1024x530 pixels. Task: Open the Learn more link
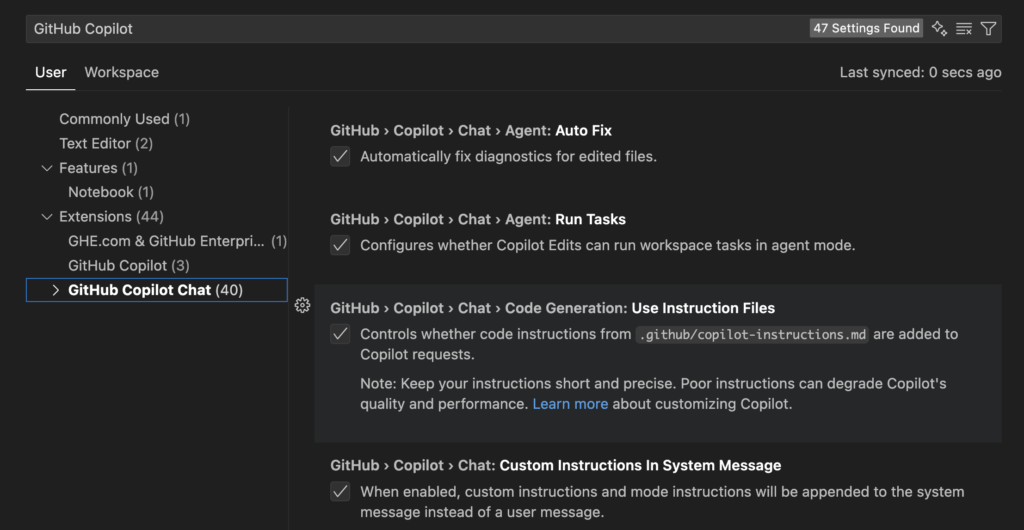coord(570,404)
